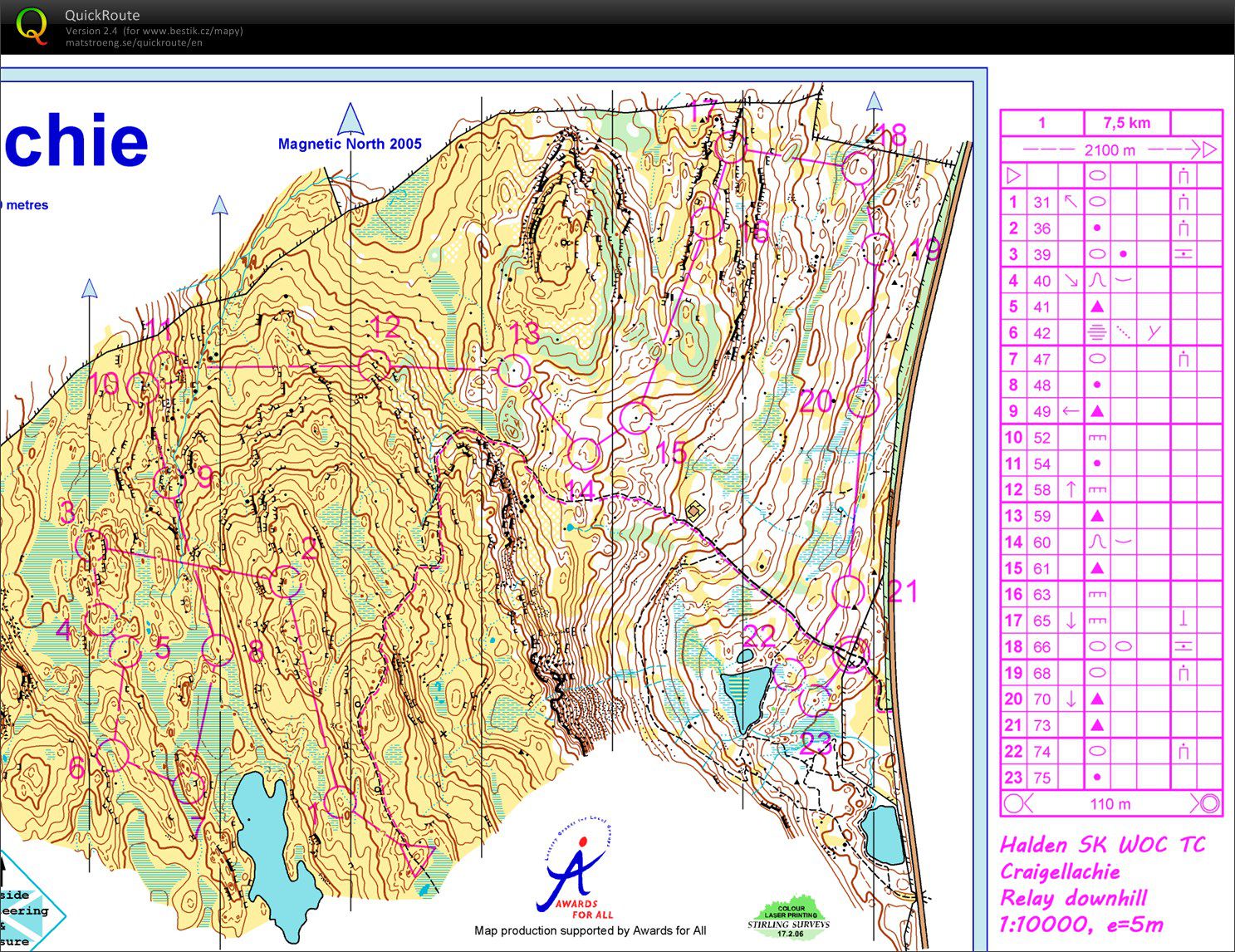Select control circle 2 on the map
1235x952 pixels.
coord(285,582)
